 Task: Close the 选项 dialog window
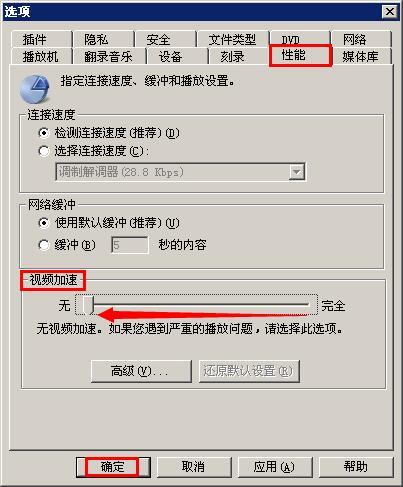390,12
